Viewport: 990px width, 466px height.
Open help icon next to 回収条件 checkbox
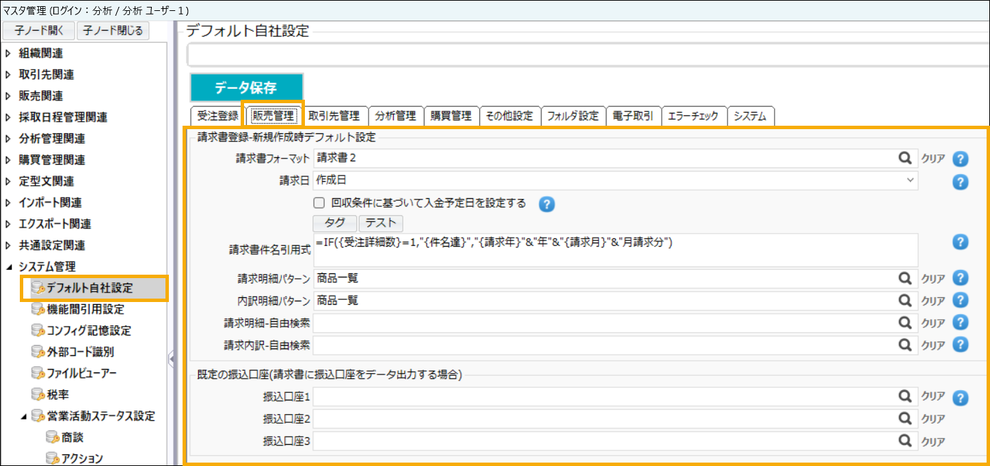(x=547, y=203)
